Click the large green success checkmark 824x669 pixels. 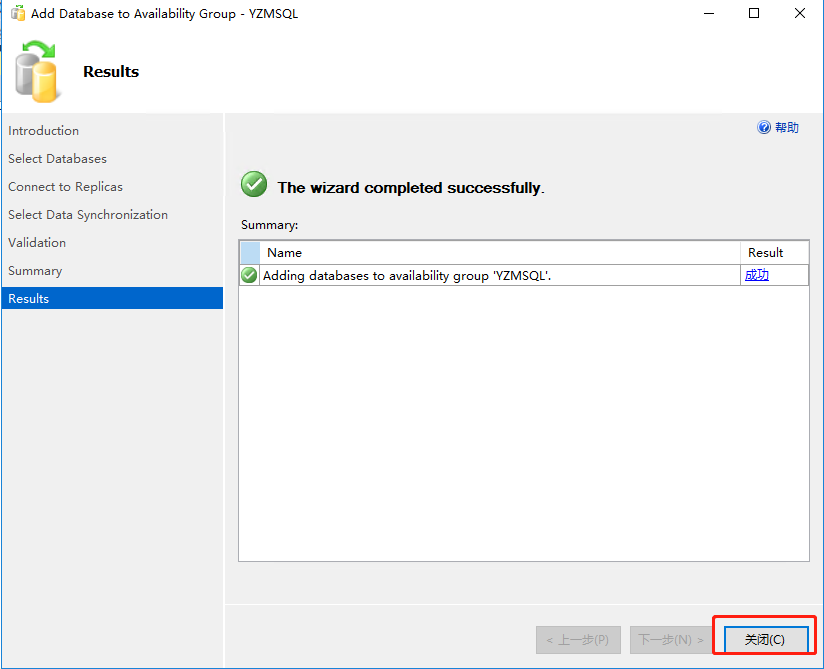point(254,185)
